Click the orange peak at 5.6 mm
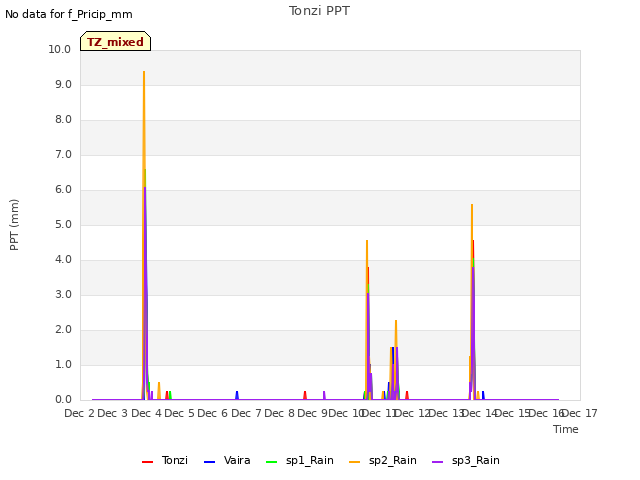Image resolution: width=640 pixels, height=480 pixels. tap(472, 205)
